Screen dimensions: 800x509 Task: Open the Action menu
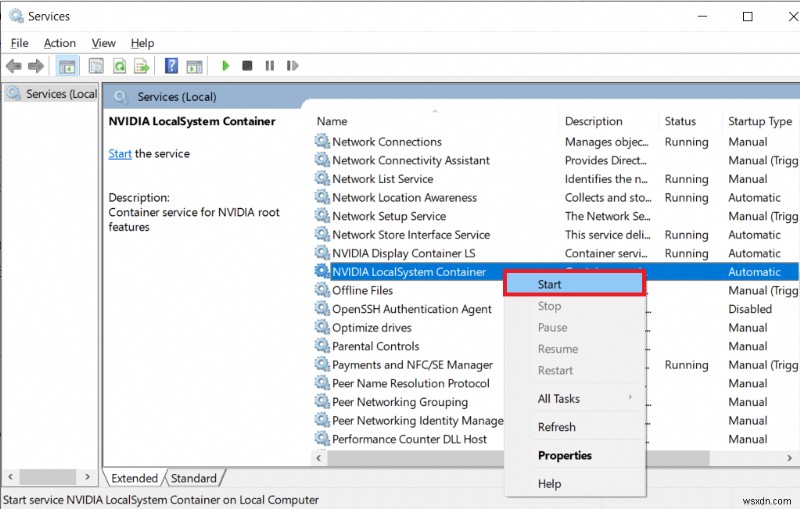(59, 43)
